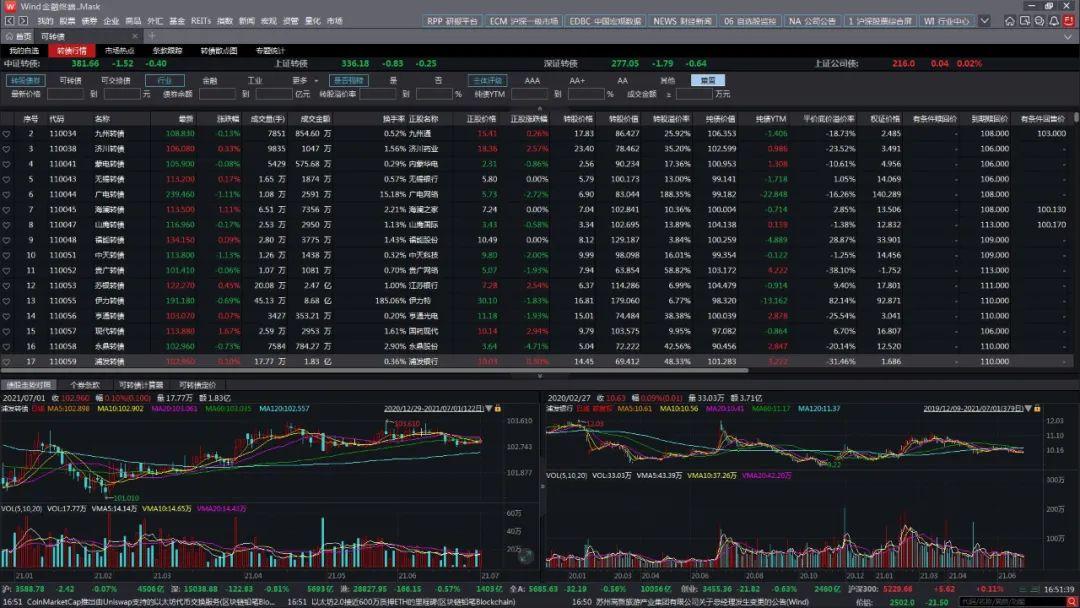
Task: Favorite row 110059 with its heart icon
Action: (6, 361)
